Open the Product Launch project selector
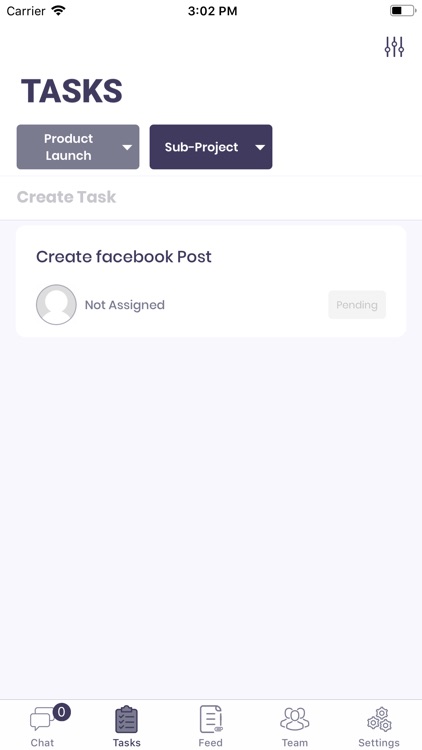The image size is (422, 750). [78, 147]
